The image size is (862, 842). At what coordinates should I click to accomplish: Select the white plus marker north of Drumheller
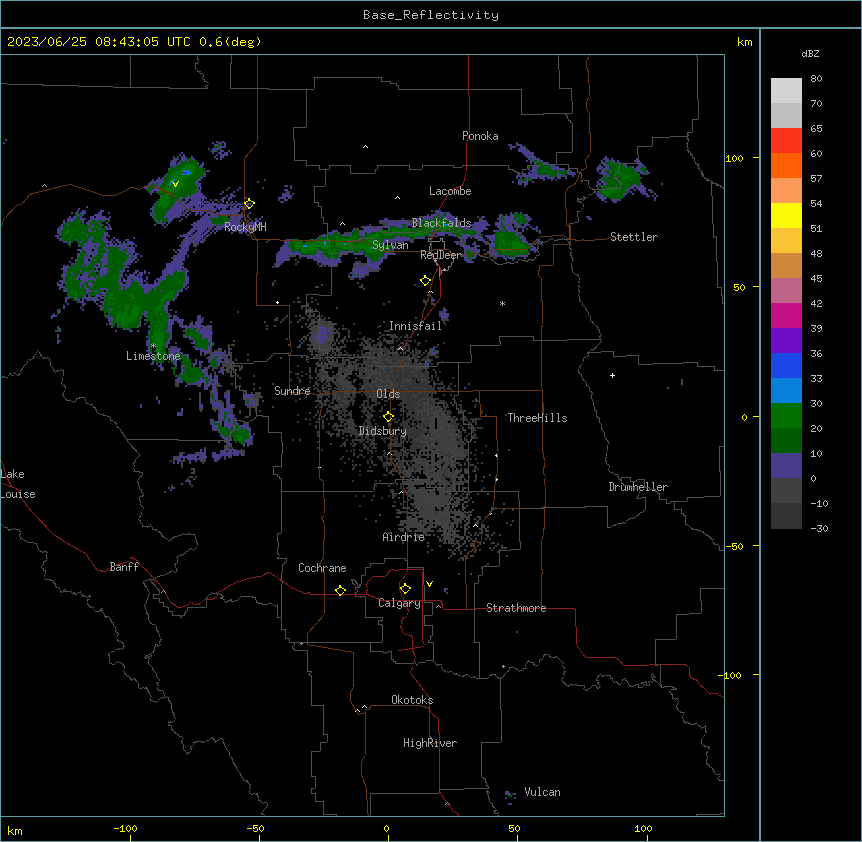612,375
